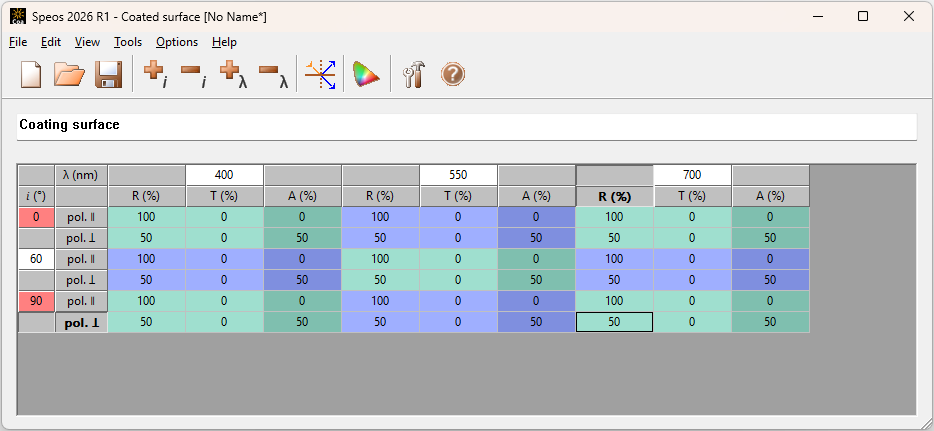934x431 pixels.
Task: Open the Edit menu
Action: click(51, 42)
